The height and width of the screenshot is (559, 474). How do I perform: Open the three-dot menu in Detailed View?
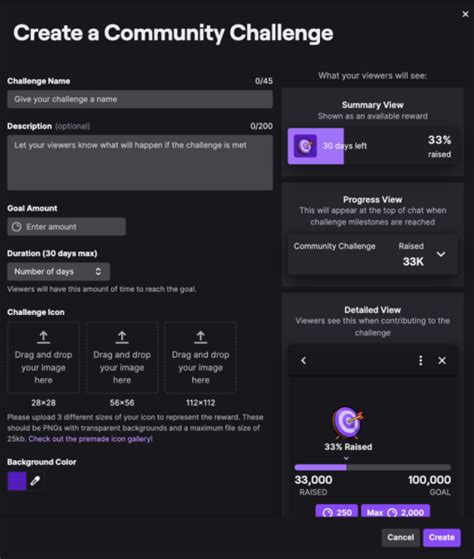[x=421, y=360]
